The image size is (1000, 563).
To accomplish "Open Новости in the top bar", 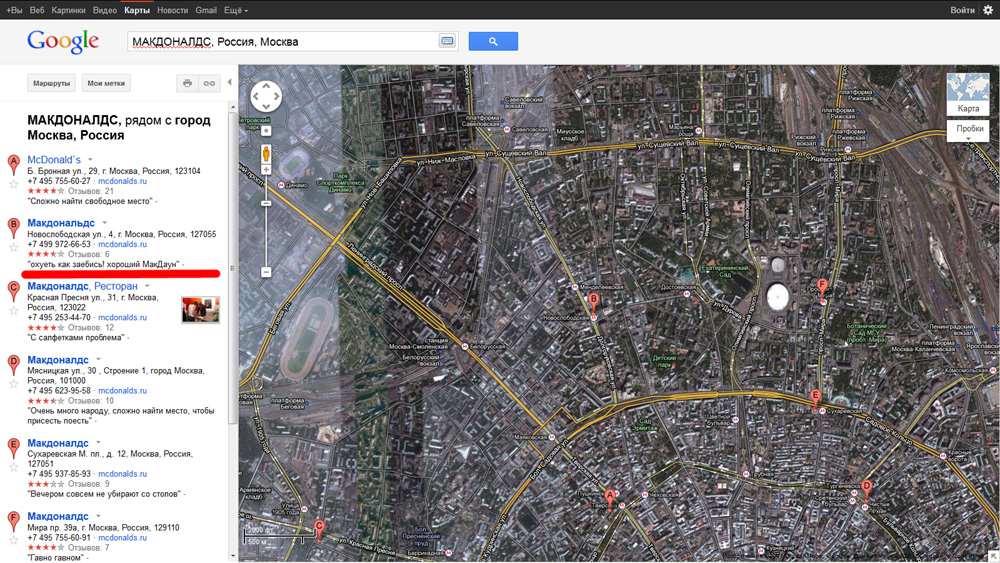I will [x=172, y=10].
